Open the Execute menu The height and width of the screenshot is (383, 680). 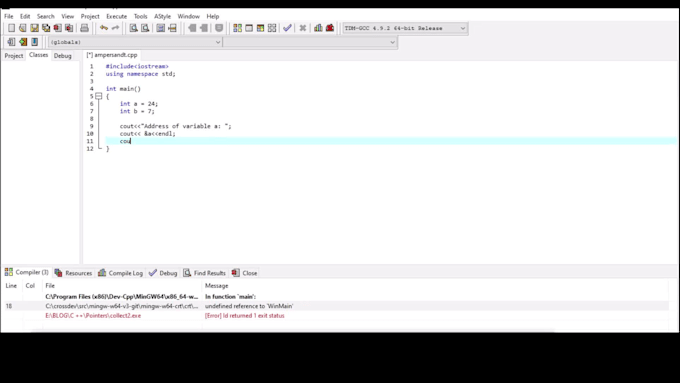[116, 16]
